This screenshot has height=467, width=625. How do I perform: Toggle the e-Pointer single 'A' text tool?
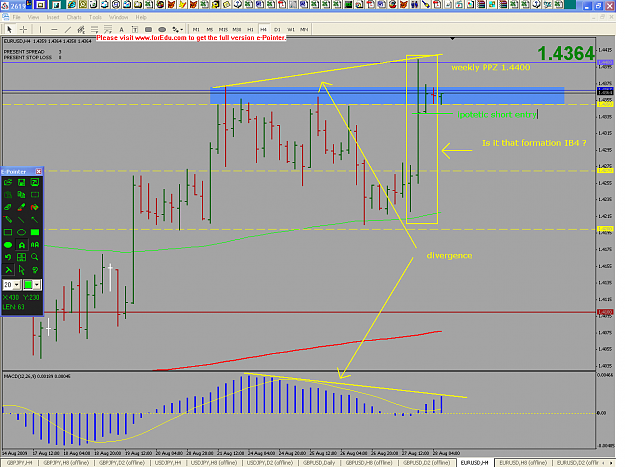click(x=22, y=245)
